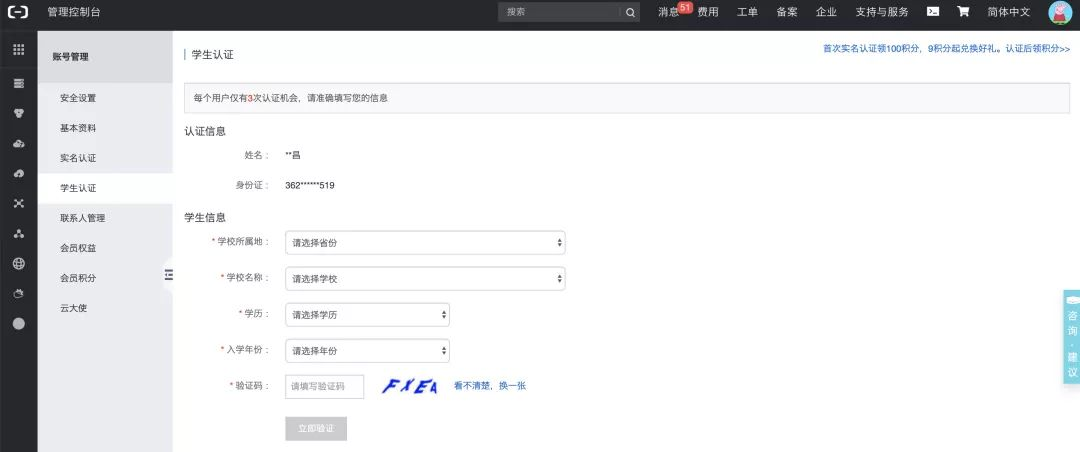1080x452 pixels.
Task: Click the globe icon in sidebar
Action: click(19, 263)
